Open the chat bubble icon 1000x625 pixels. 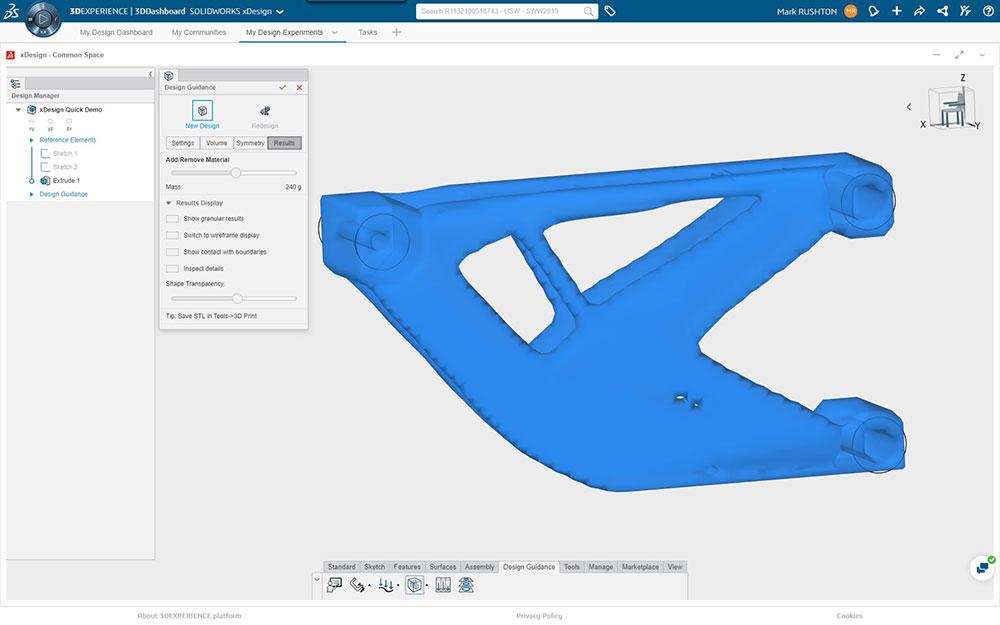pyautogui.click(x=983, y=567)
